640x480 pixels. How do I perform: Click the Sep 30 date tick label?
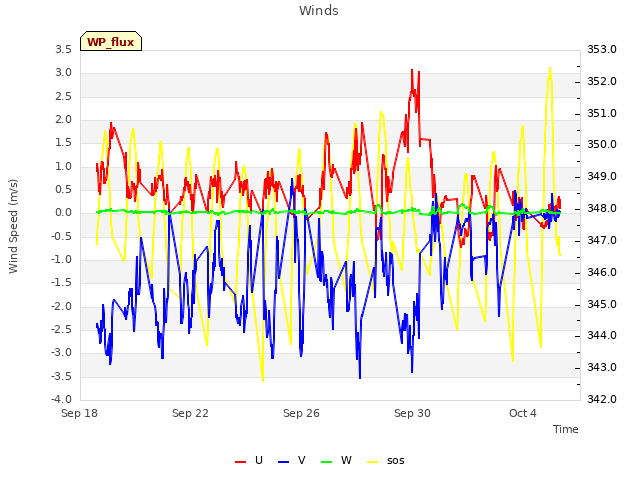[x=412, y=413]
